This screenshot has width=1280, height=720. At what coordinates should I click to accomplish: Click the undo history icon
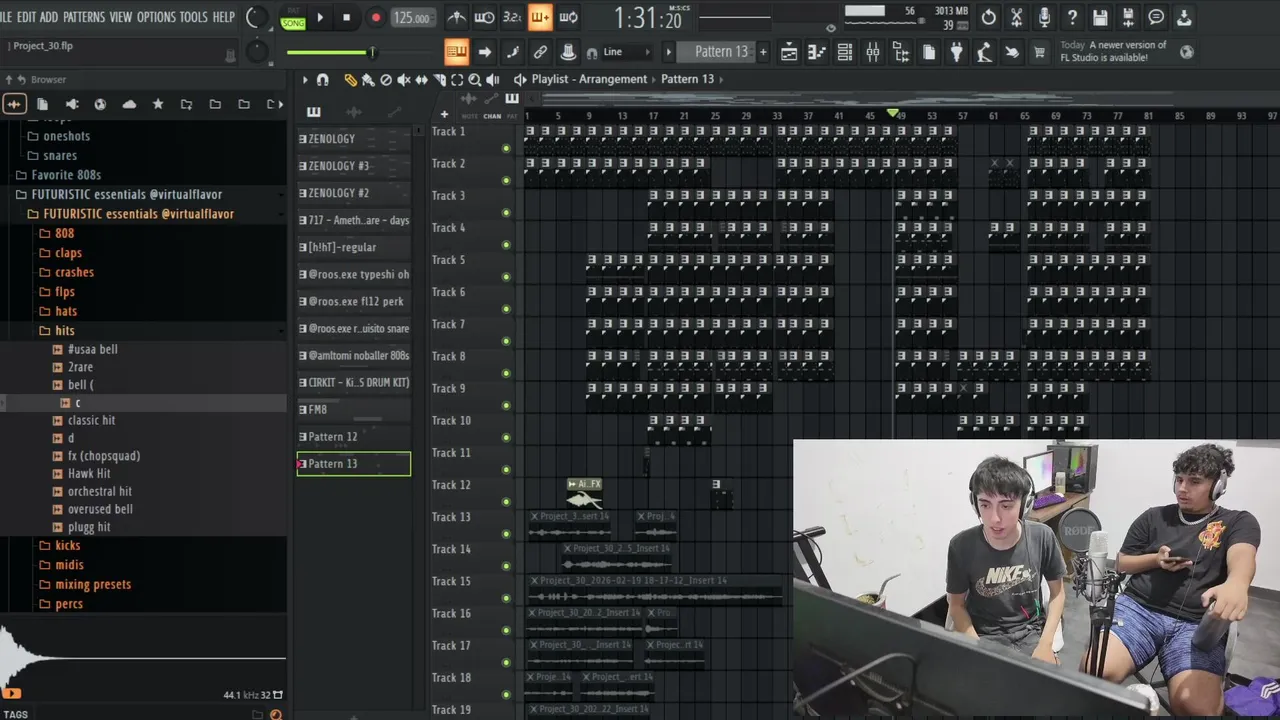tap(988, 17)
